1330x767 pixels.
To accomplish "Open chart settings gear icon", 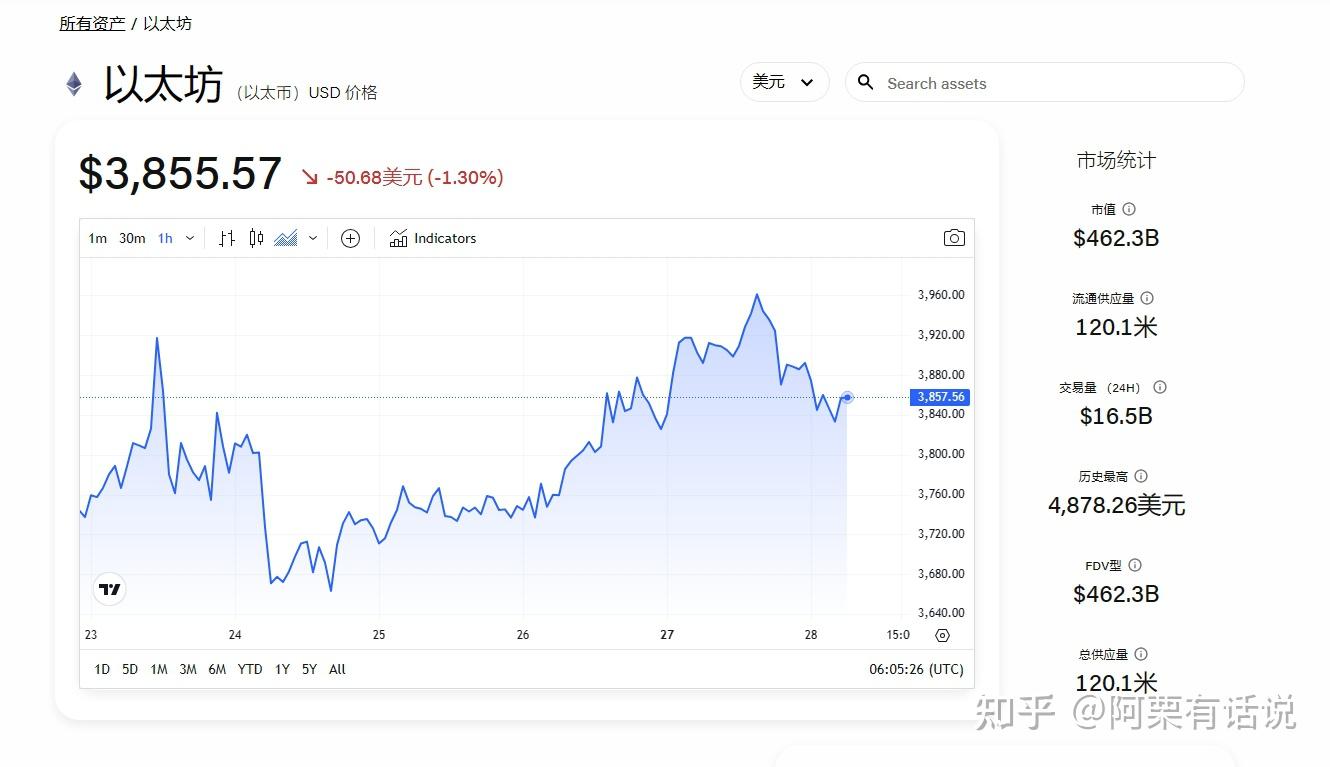I will tap(942, 635).
